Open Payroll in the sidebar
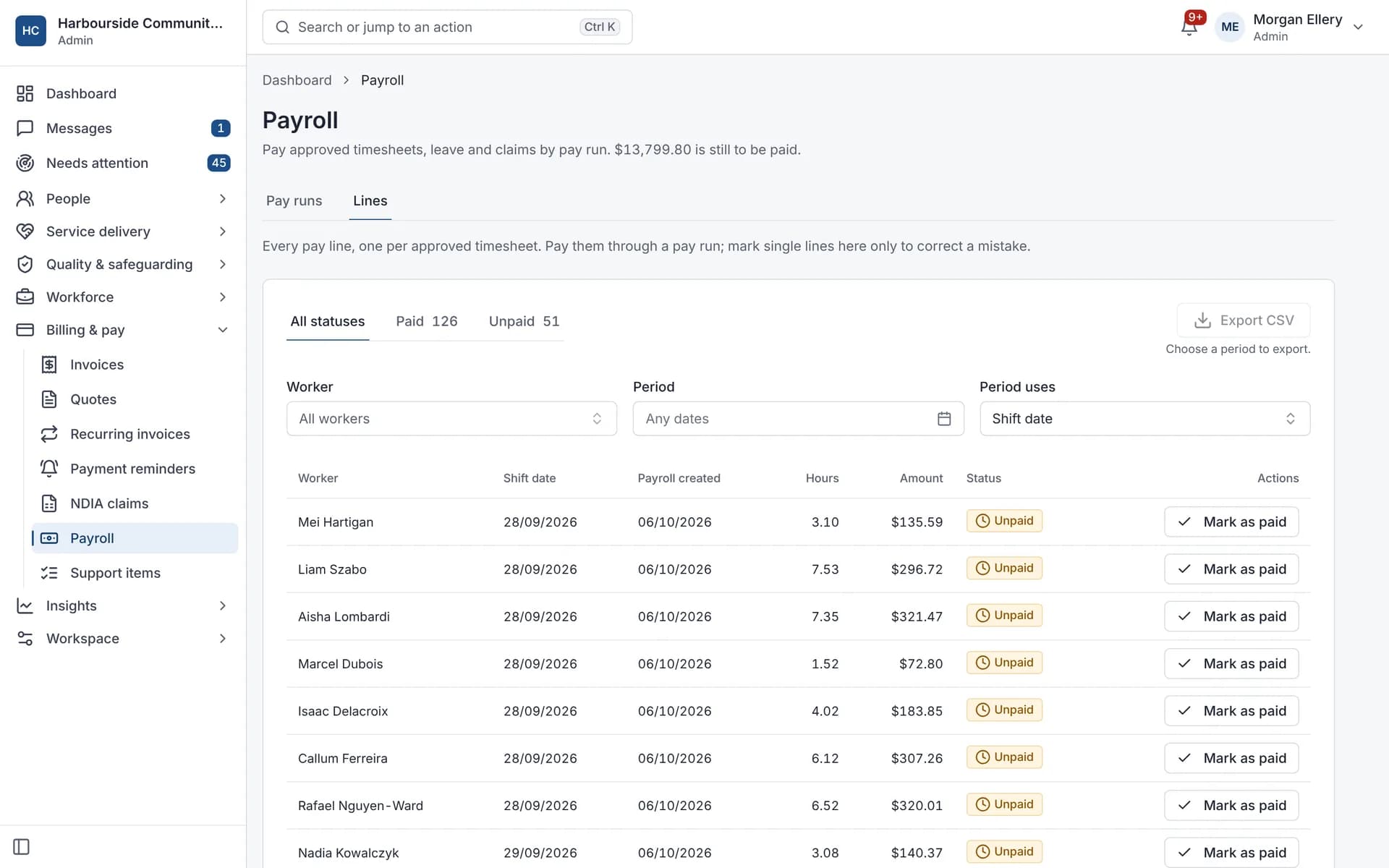 pos(135,538)
